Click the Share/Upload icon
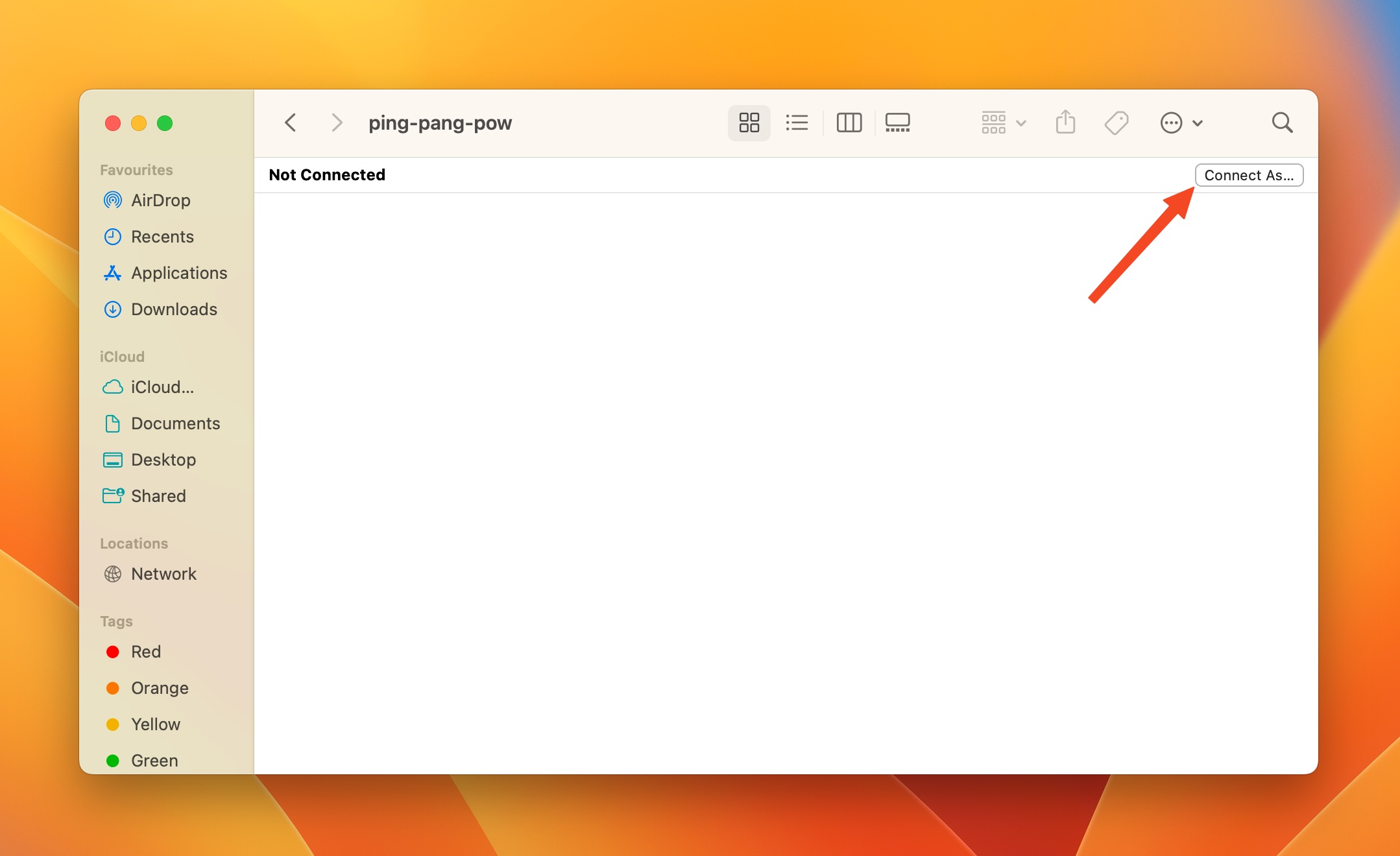Viewport: 1400px width, 856px height. (x=1066, y=122)
